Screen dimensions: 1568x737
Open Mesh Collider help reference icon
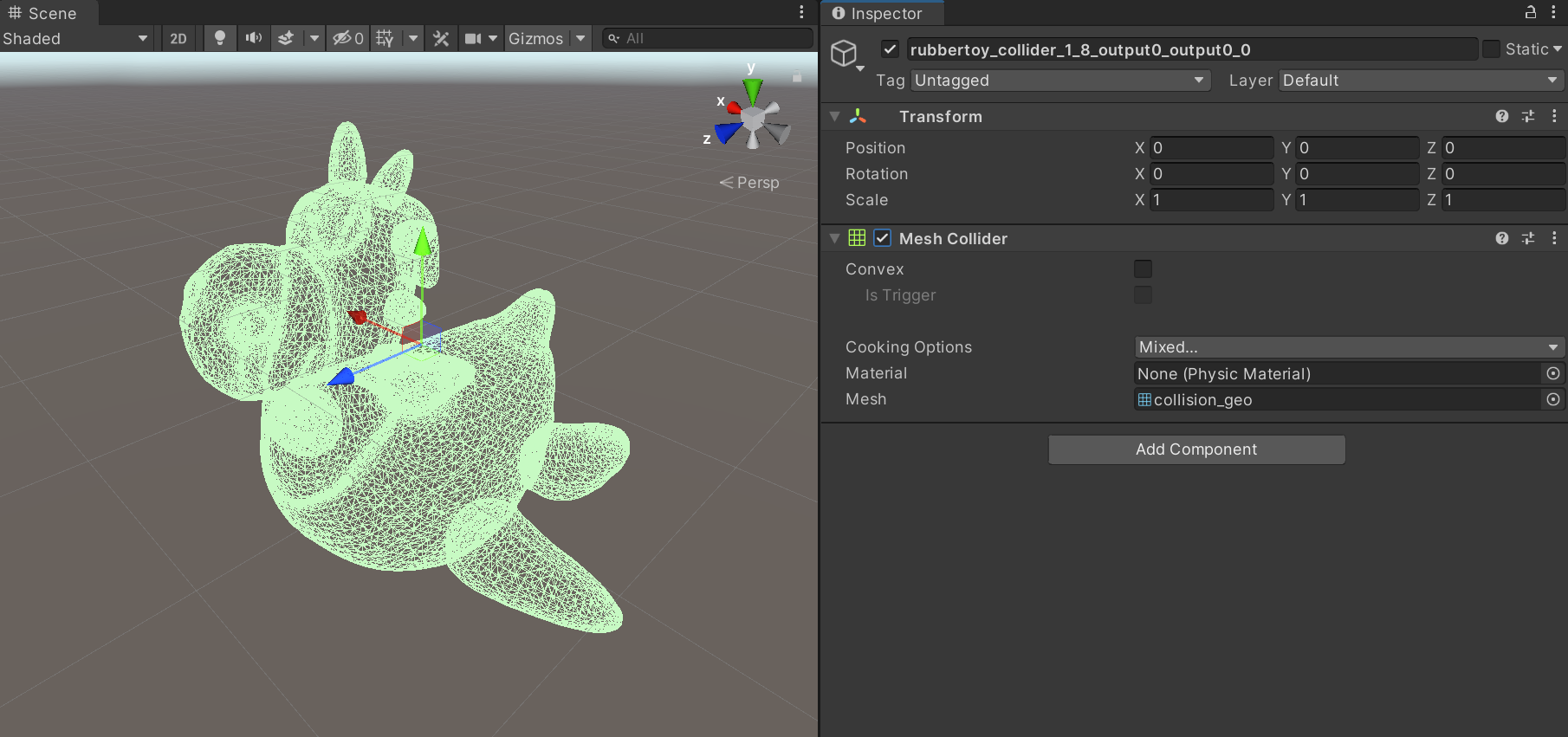[x=1502, y=238]
